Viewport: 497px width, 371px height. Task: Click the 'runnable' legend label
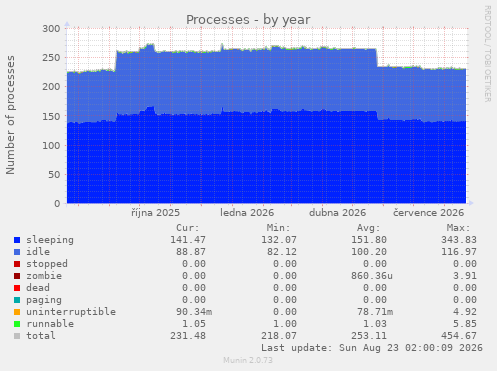pos(50,324)
